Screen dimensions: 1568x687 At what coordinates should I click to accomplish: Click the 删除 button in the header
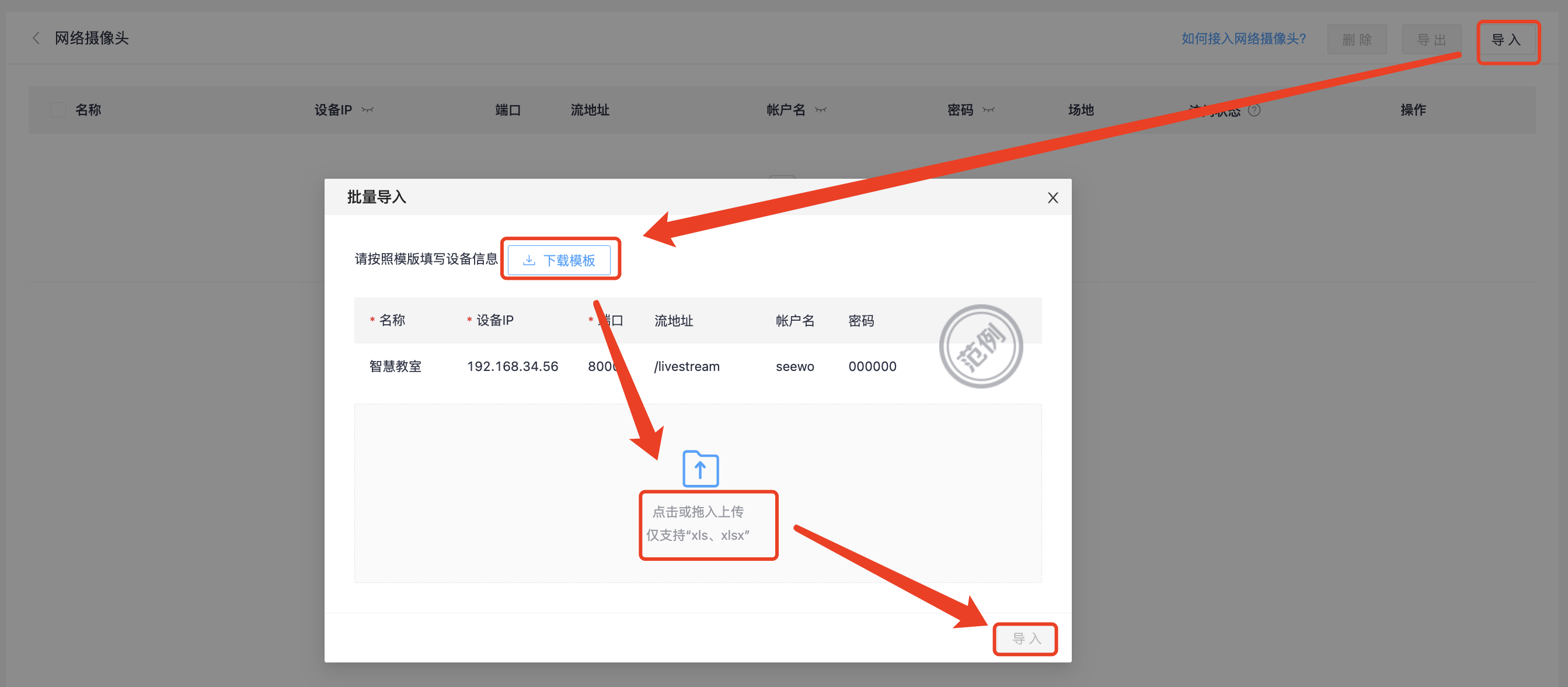click(x=1357, y=40)
